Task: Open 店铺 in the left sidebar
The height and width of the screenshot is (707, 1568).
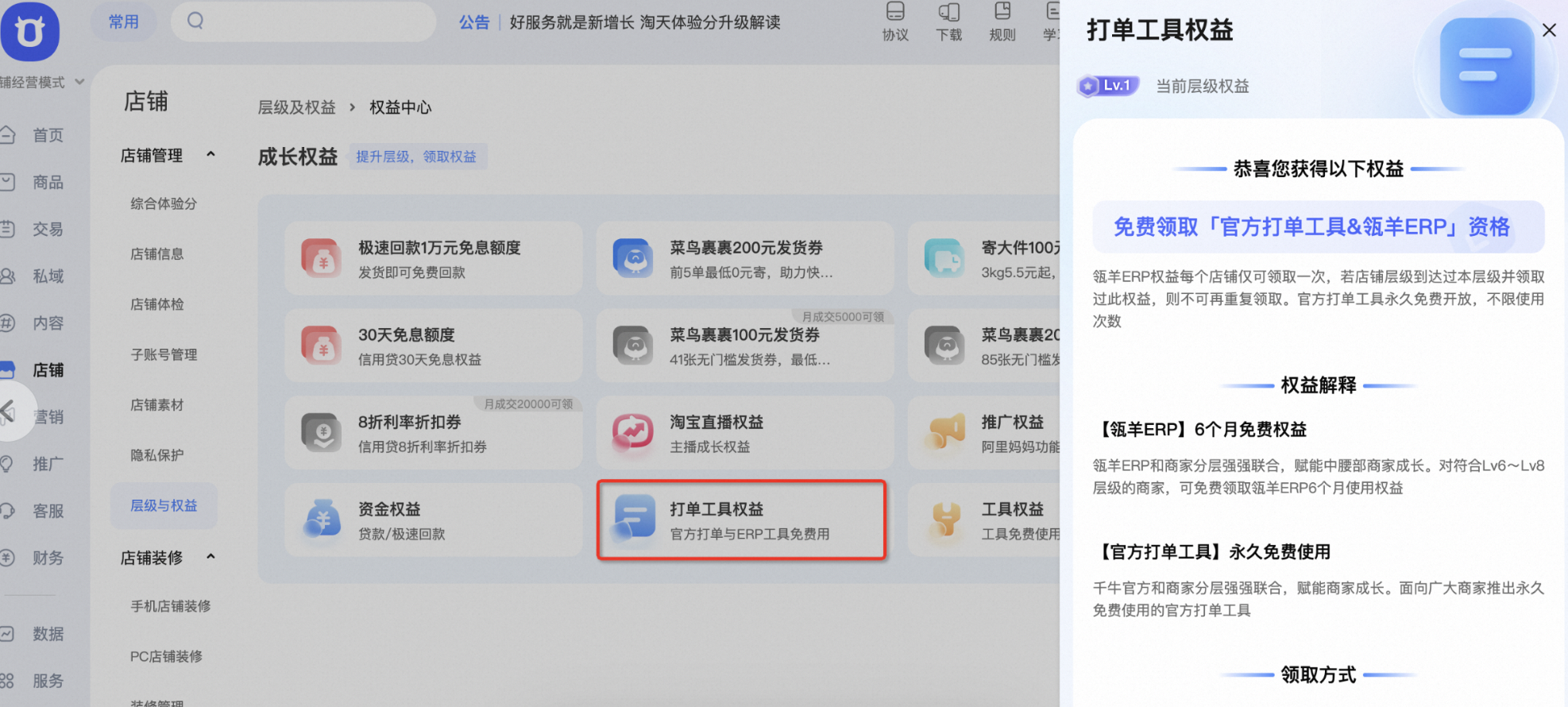Action: (x=48, y=369)
